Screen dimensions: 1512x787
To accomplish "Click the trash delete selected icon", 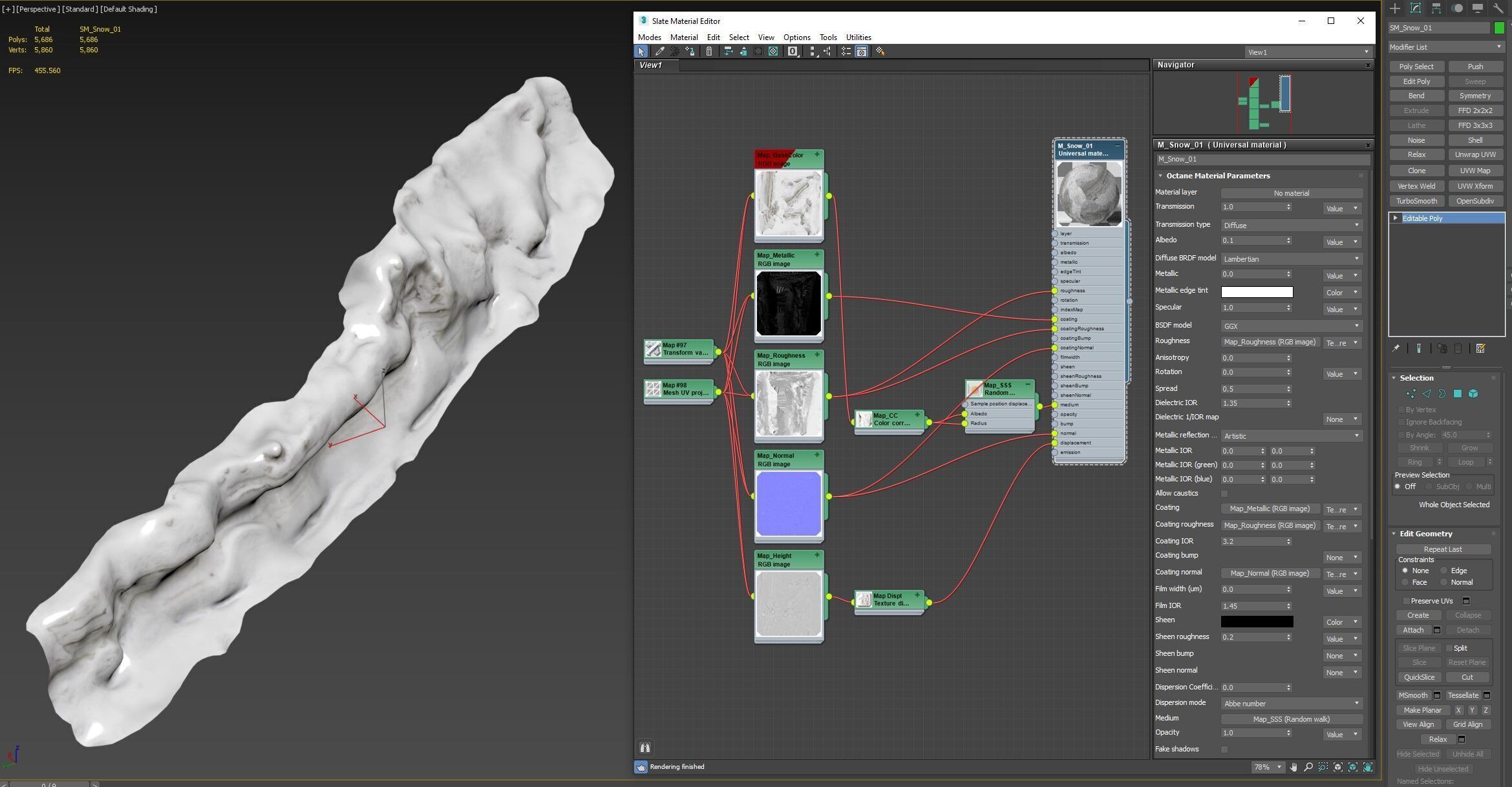I will [x=709, y=52].
